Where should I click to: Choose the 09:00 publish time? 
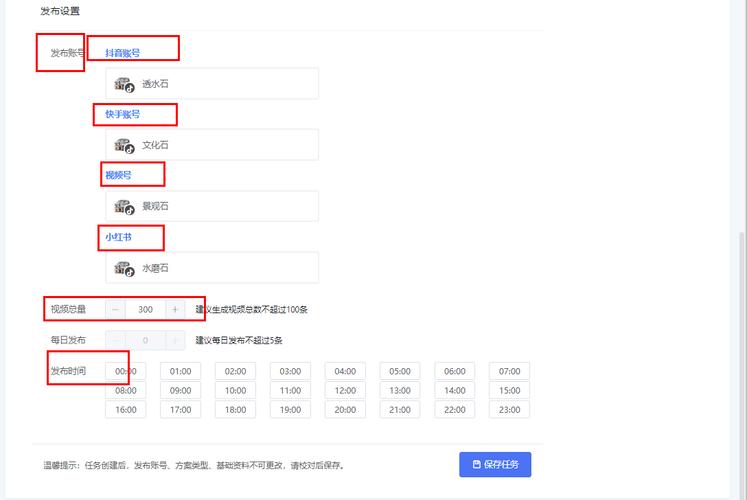pos(181,390)
